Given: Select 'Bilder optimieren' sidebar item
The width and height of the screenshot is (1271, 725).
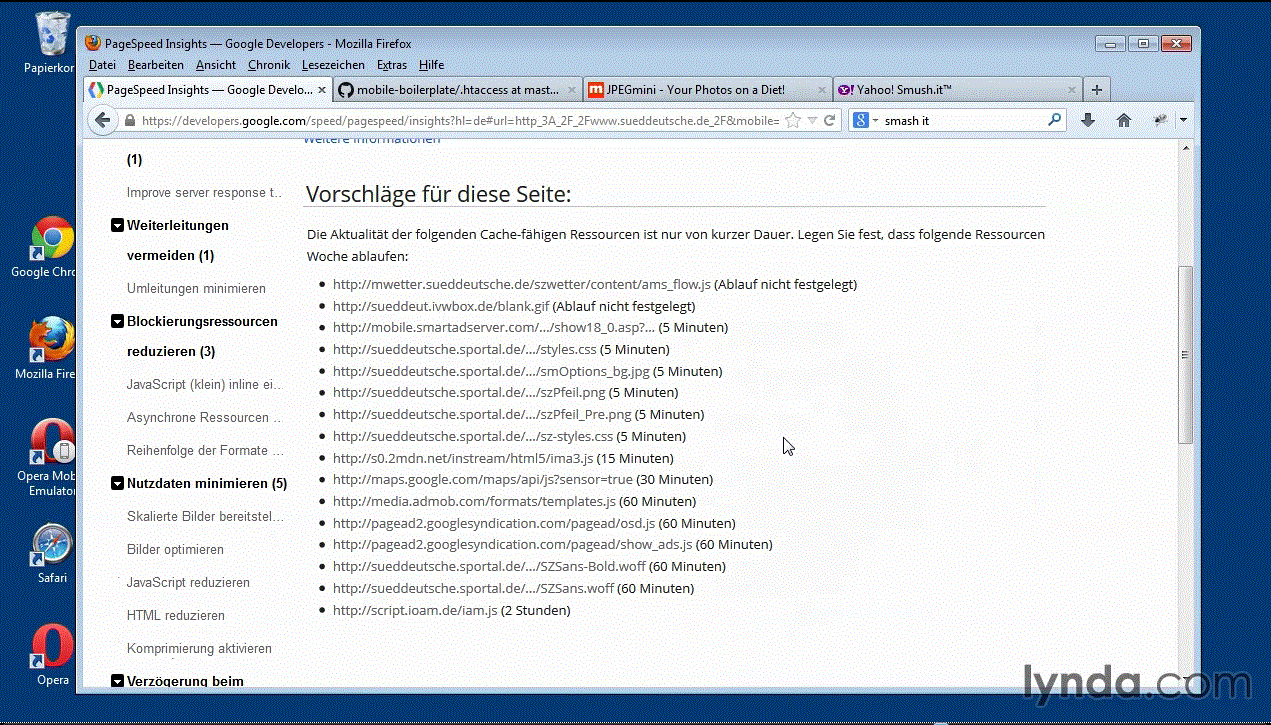Looking at the screenshot, I should [x=175, y=549].
